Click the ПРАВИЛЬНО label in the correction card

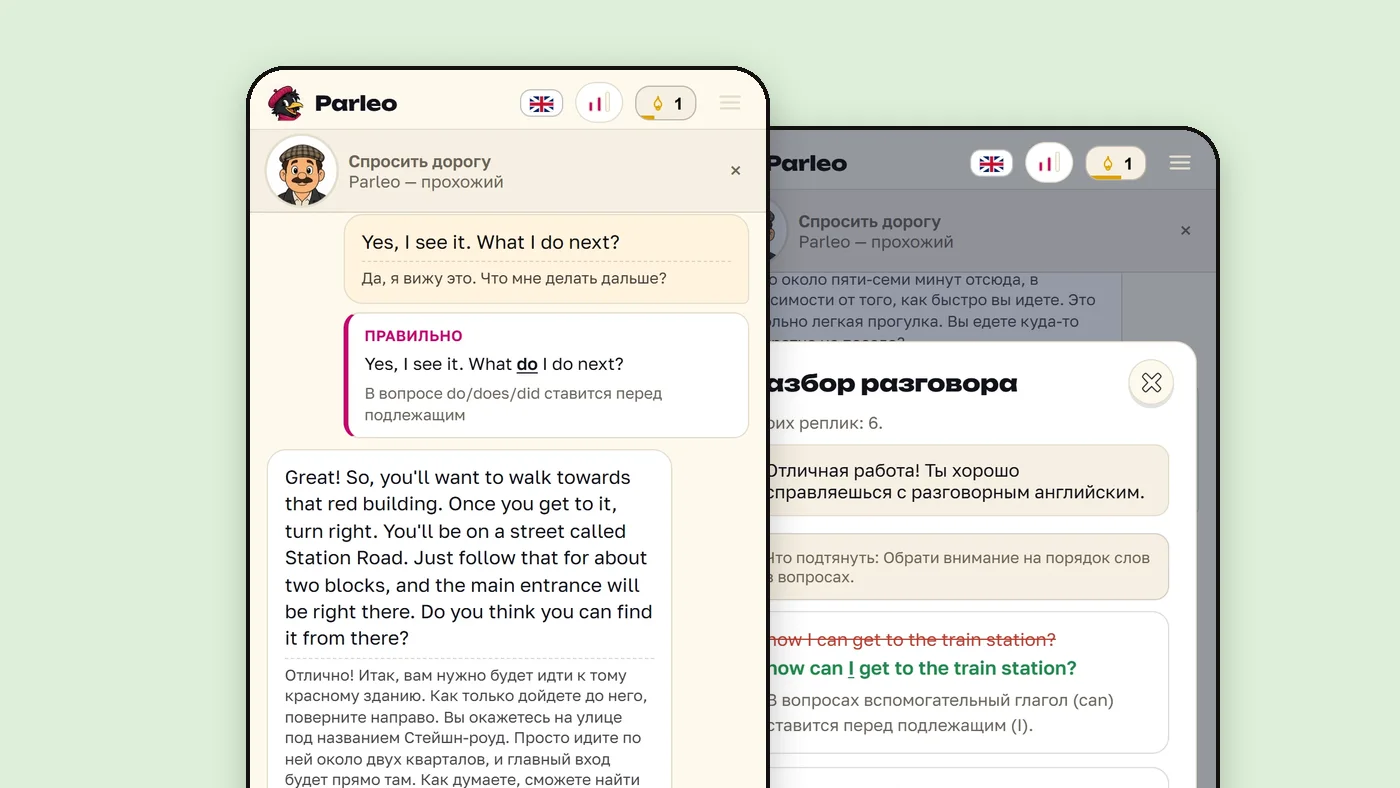click(x=413, y=336)
